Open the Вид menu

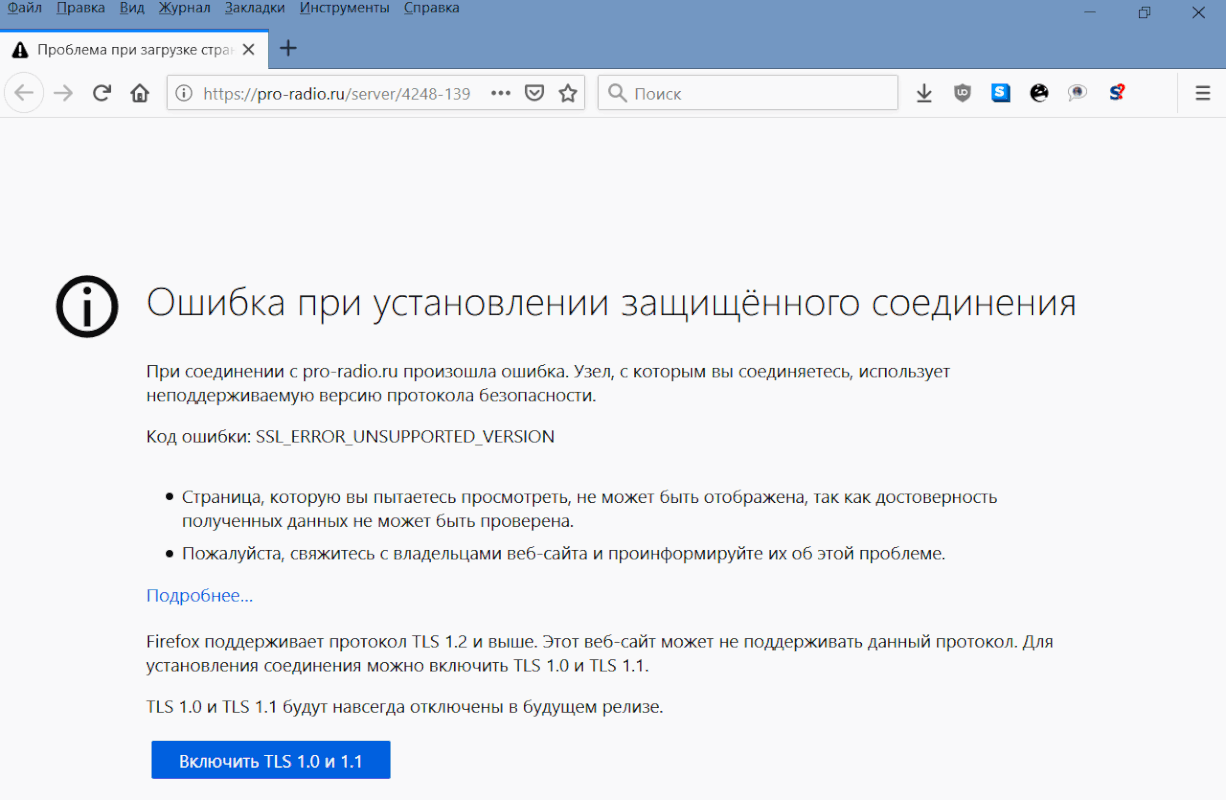coord(132,8)
